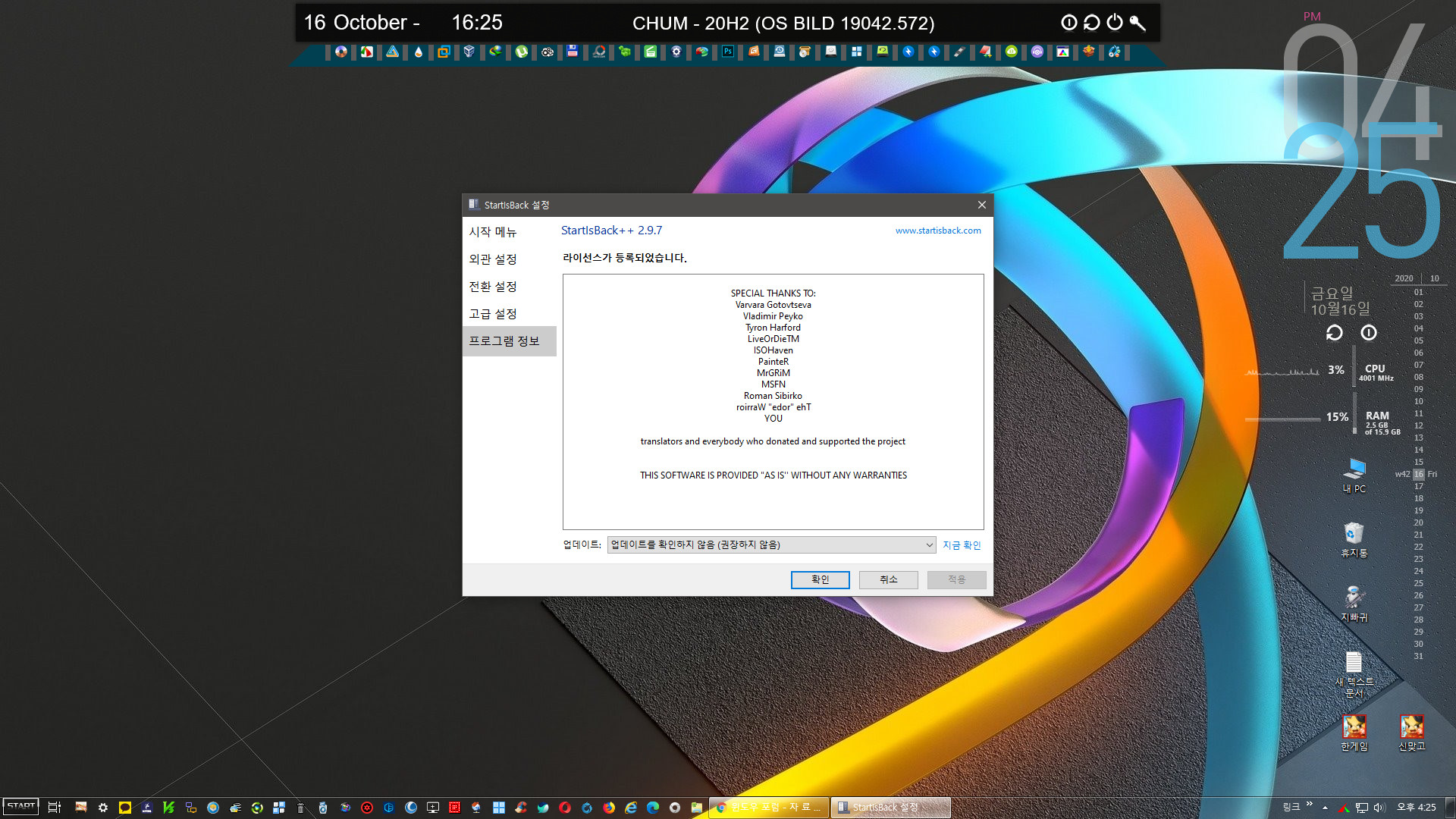The height and width of the screenshot is (819, 1456).
Task: Click the 신맞고 desktop shortcut
Action: tap(1411, 733)
